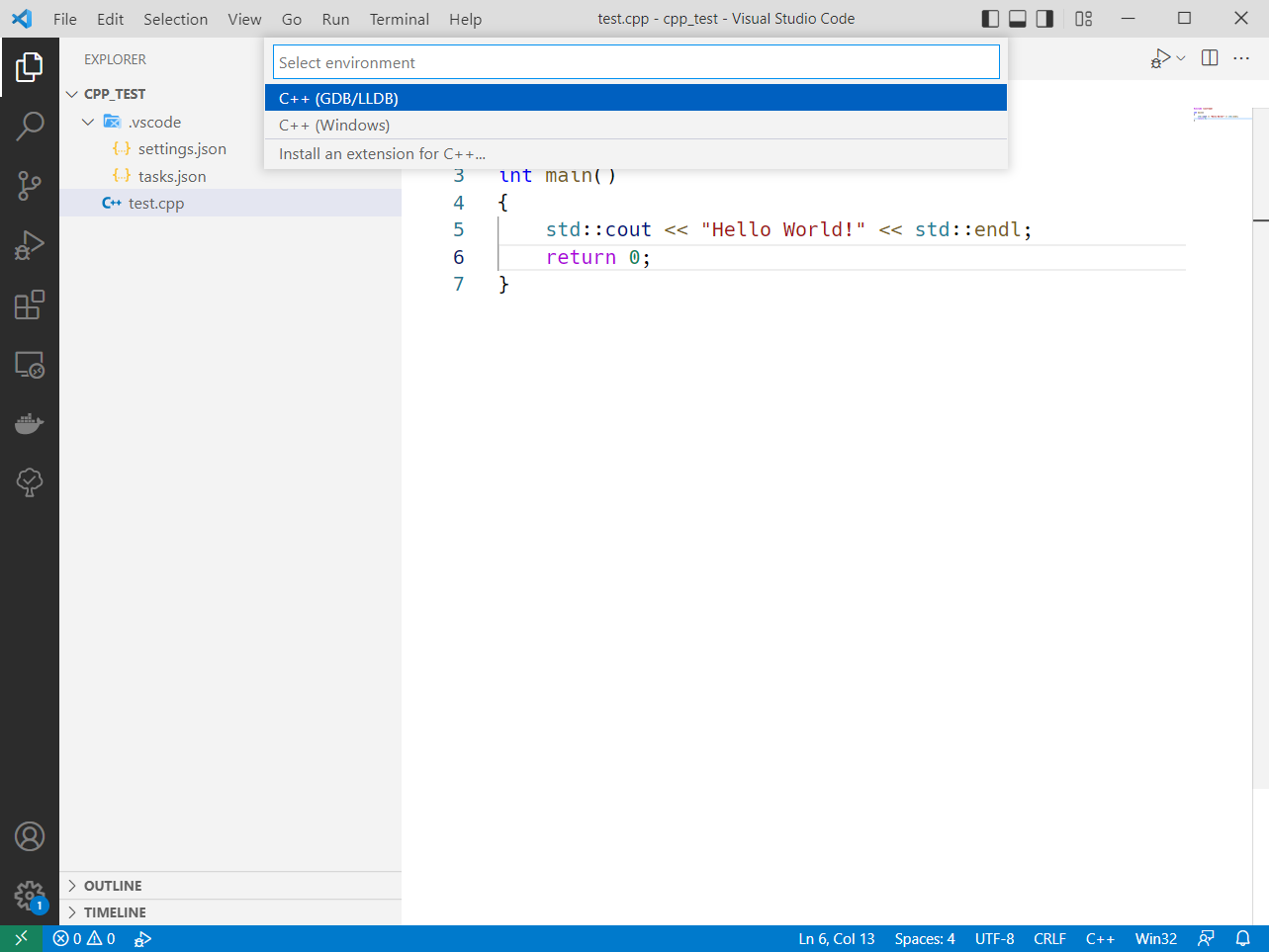The height and width of the screenshot is (952, 1269).
Task: Open the Help menu
Action: pos(465,19)
